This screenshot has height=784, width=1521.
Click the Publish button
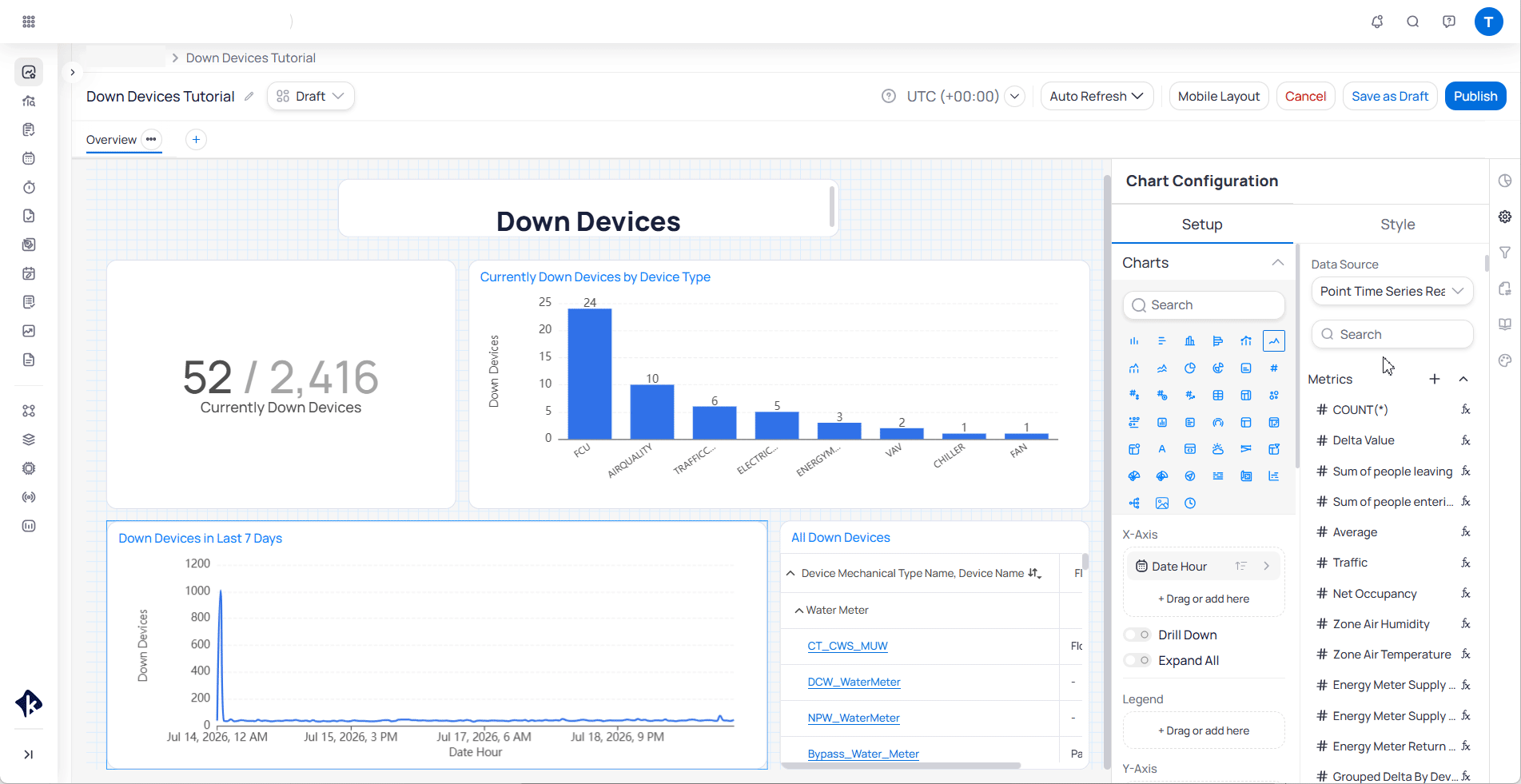tap(1475, 97)
